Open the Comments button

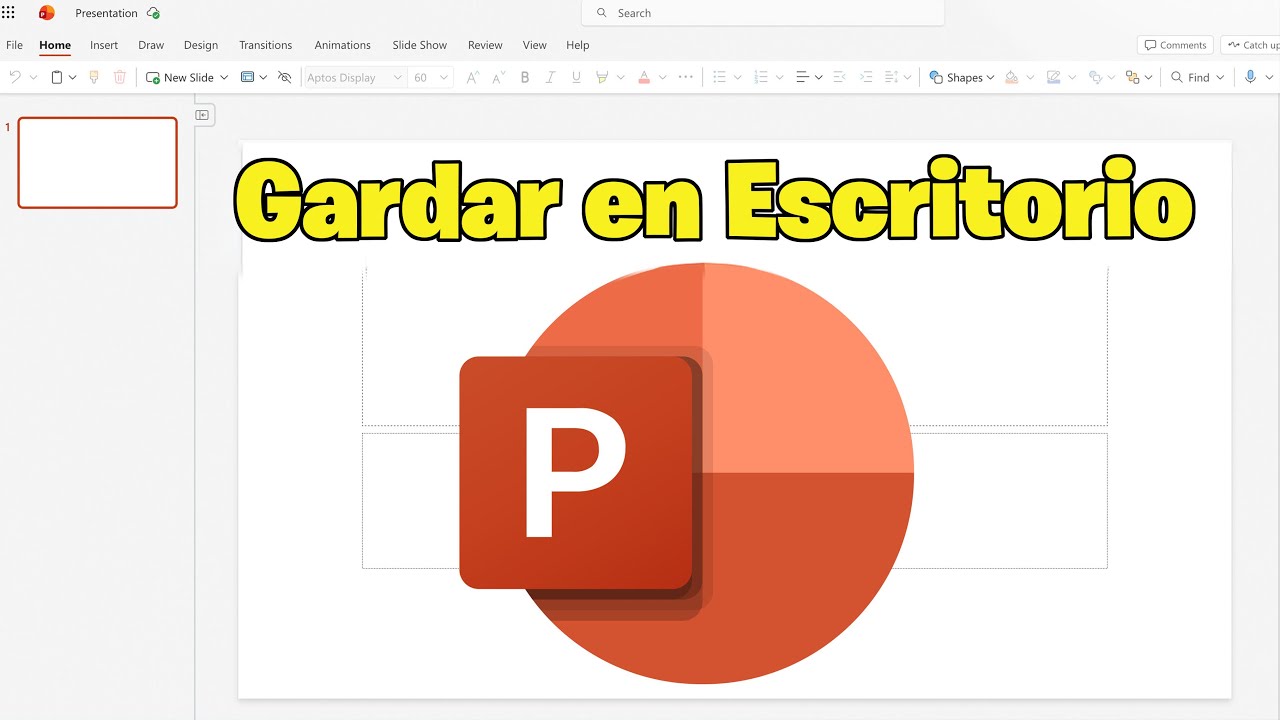(x=1176, y=45)
